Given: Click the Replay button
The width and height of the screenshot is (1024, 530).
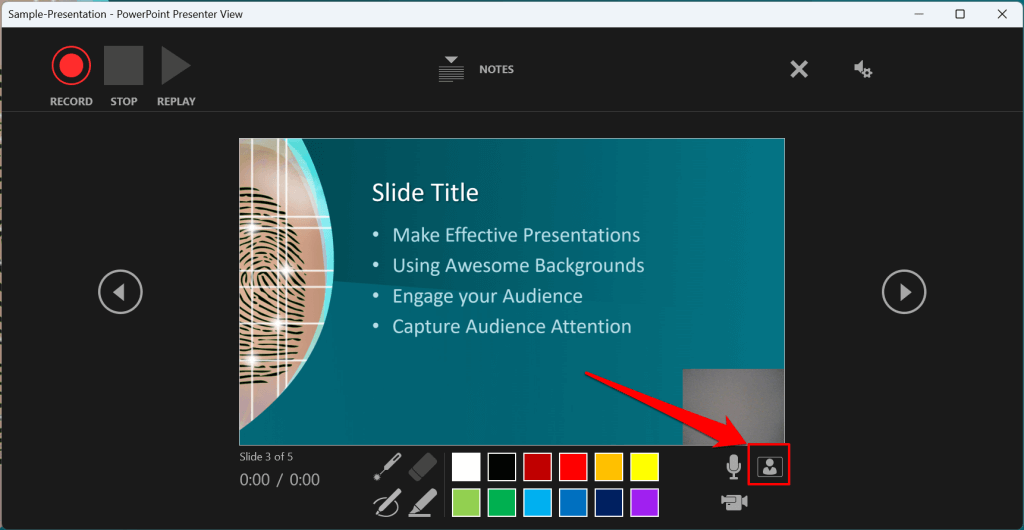Looking at the screenshot, I should pos(176,67).
